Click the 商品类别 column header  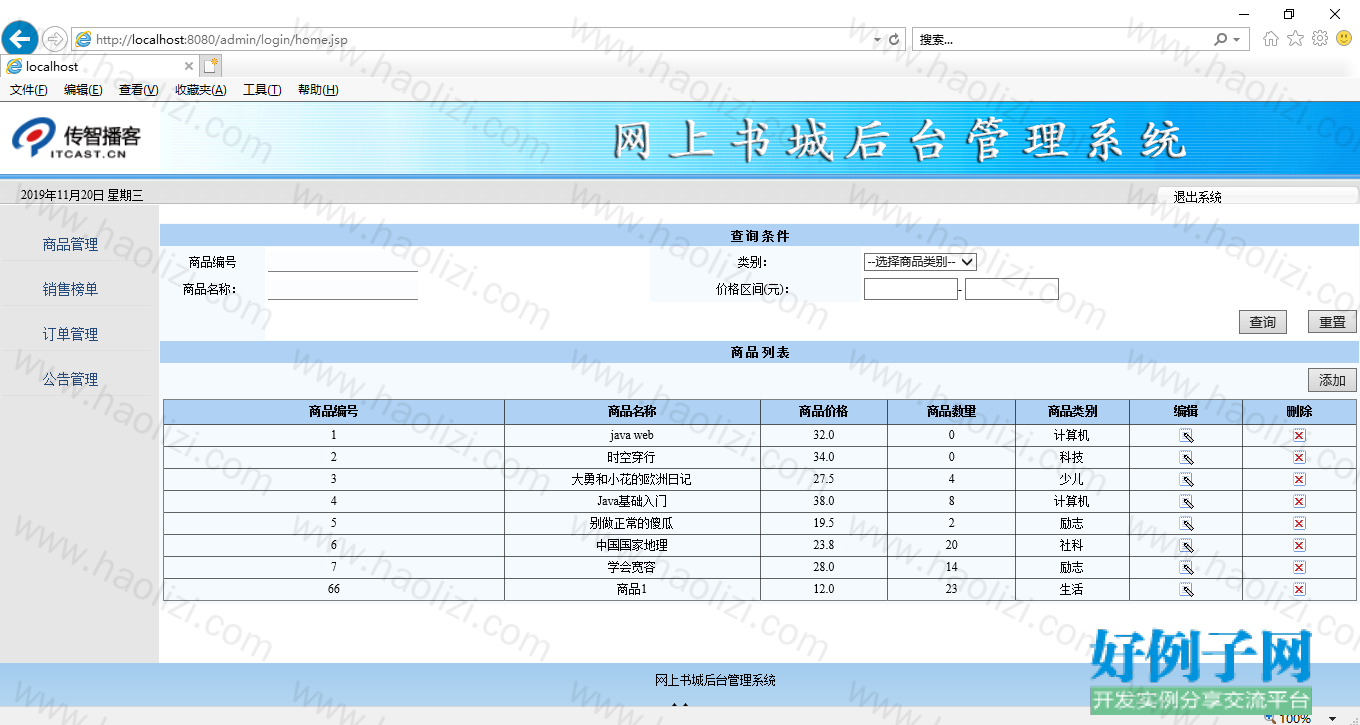1072,412
